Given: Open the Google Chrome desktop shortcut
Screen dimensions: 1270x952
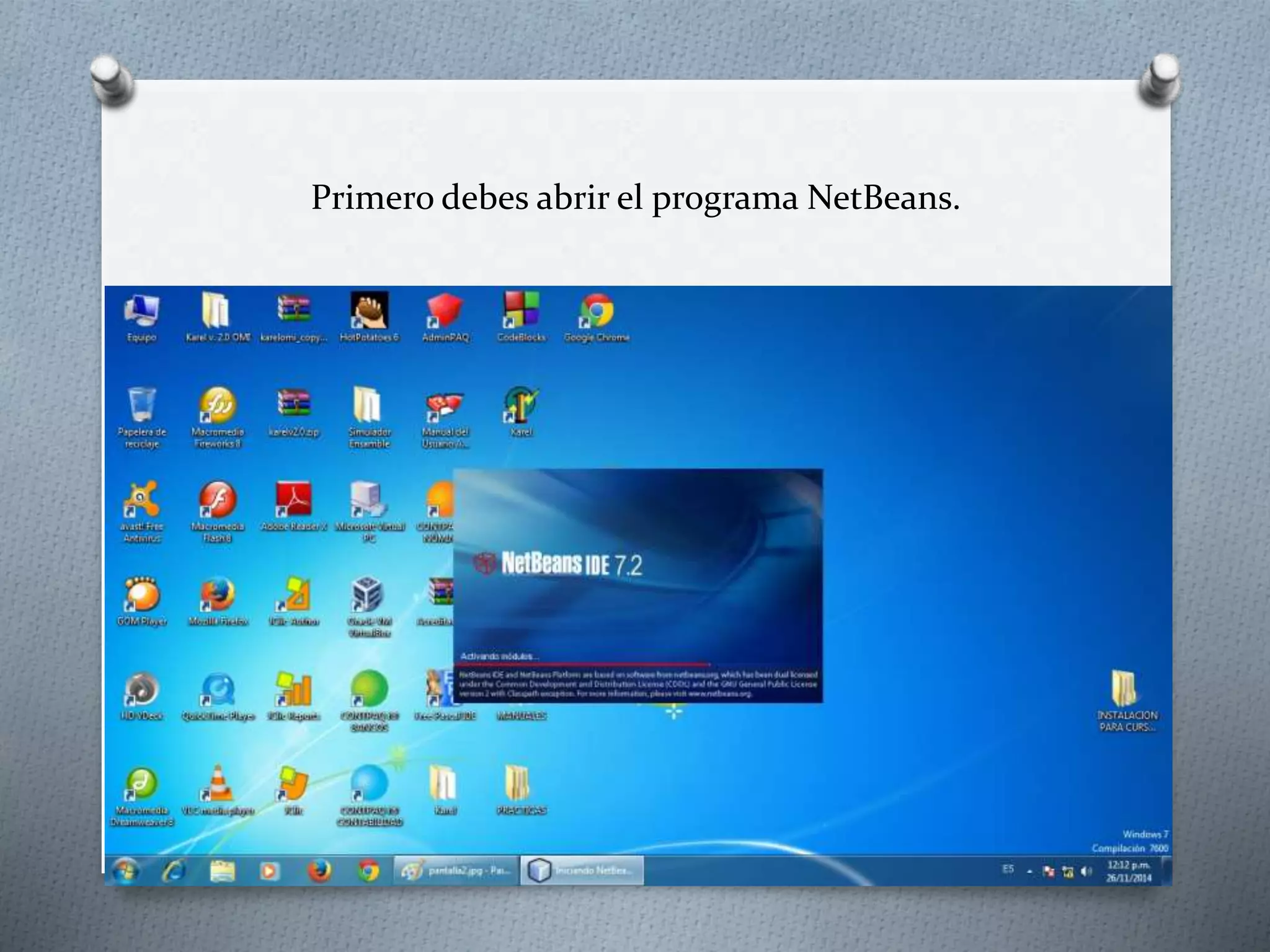Looking at the screenshot, I should pyautogui.click(x=597, y=318).
